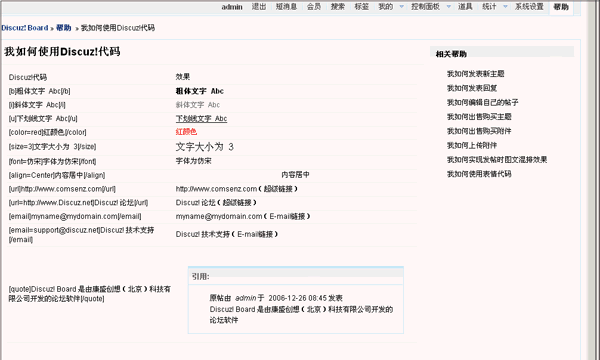Open help topic 我如何编辑自己的帖子
Viewport: 600px width, 360px height.
tap(483, 102)
